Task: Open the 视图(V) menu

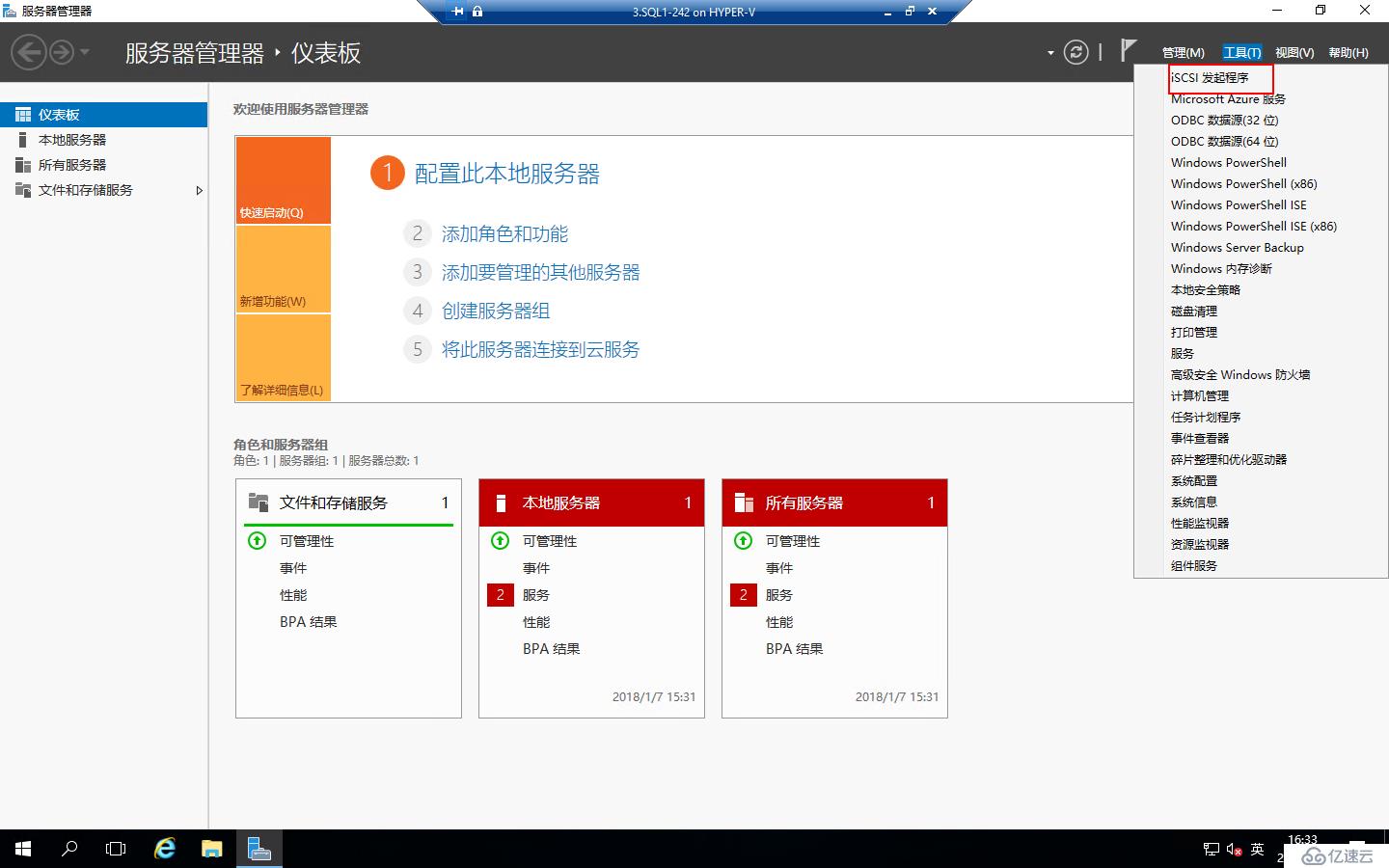Action: coord(1294,53)
